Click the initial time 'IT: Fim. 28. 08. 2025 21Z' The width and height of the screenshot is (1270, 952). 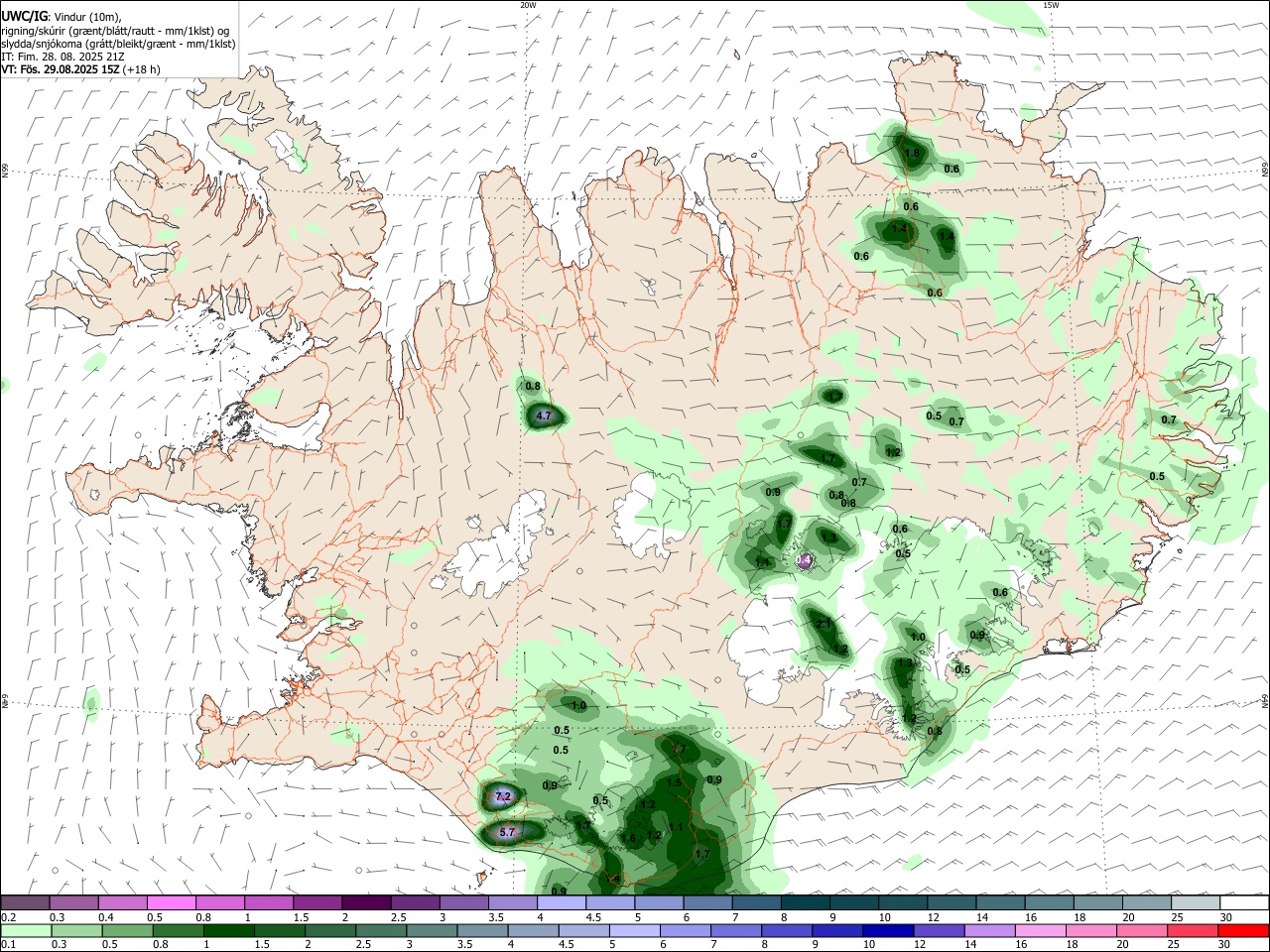[63, 57]
